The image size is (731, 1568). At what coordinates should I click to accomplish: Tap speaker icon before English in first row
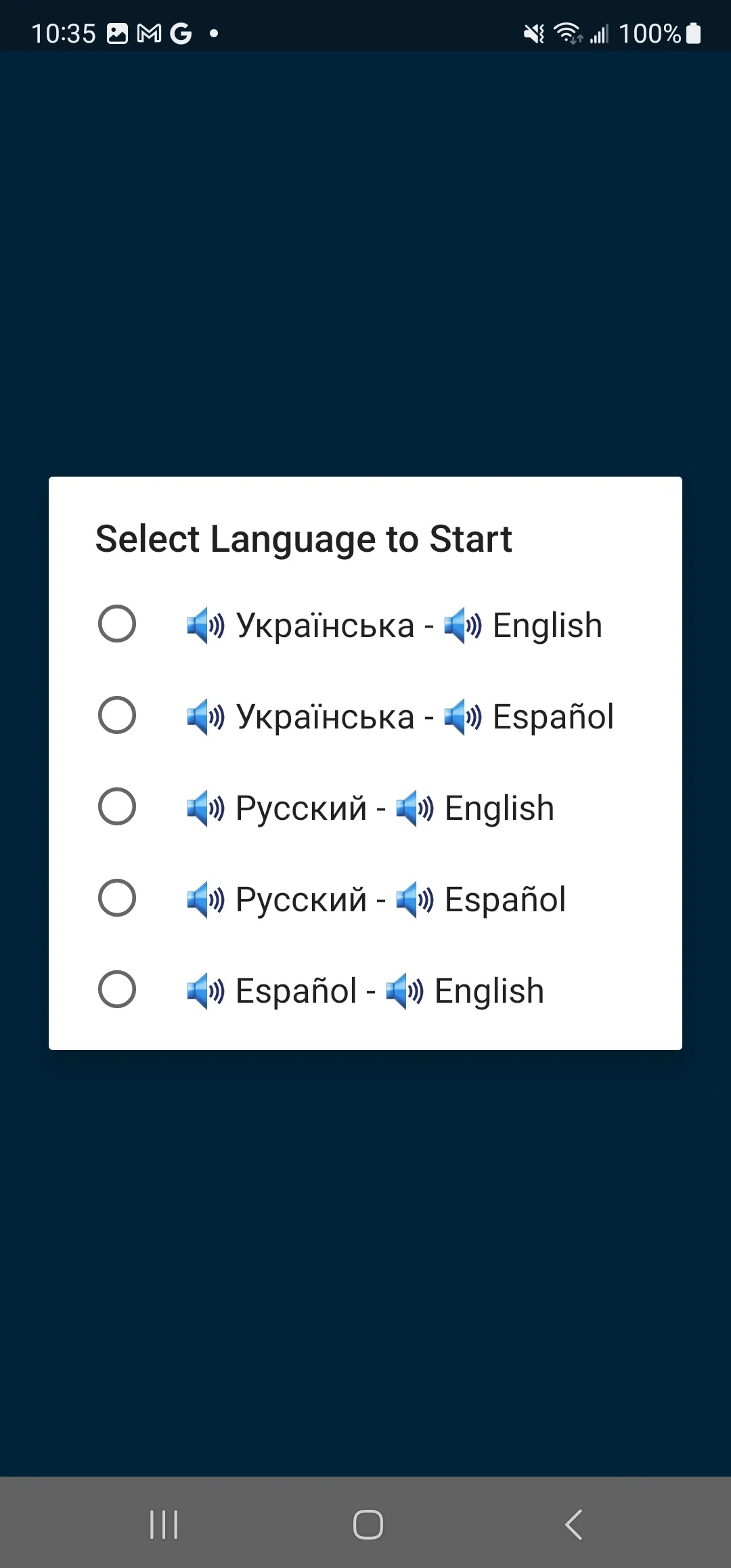(x=463, y=626)
